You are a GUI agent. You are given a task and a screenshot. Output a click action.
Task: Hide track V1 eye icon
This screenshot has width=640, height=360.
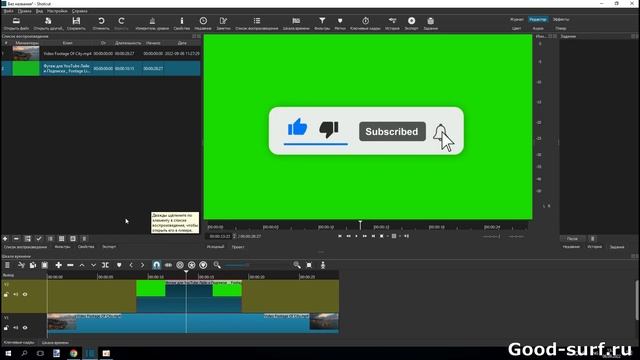(x=25, y=327)
